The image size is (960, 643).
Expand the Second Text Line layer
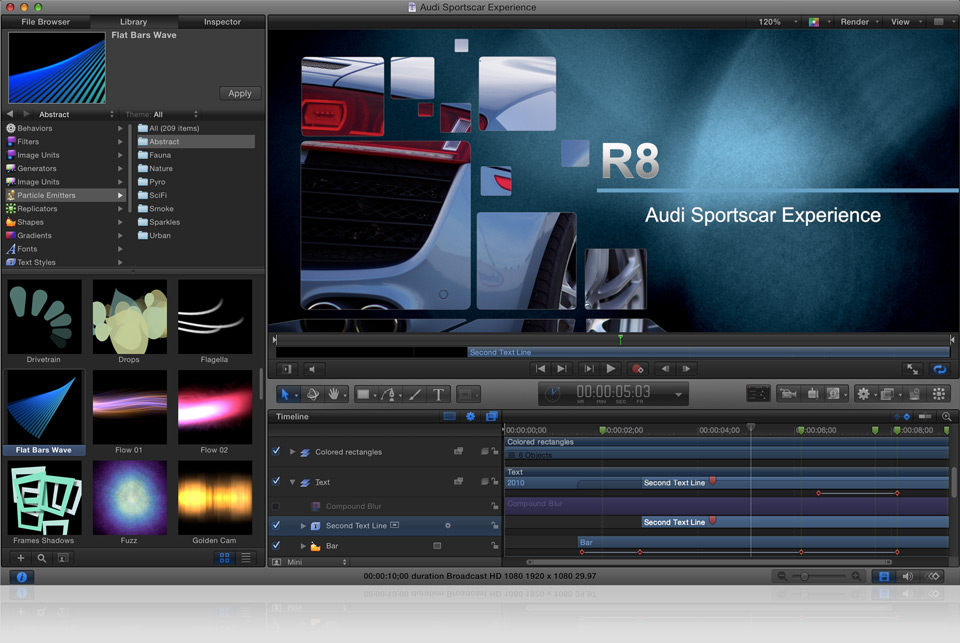click(303, 525)
